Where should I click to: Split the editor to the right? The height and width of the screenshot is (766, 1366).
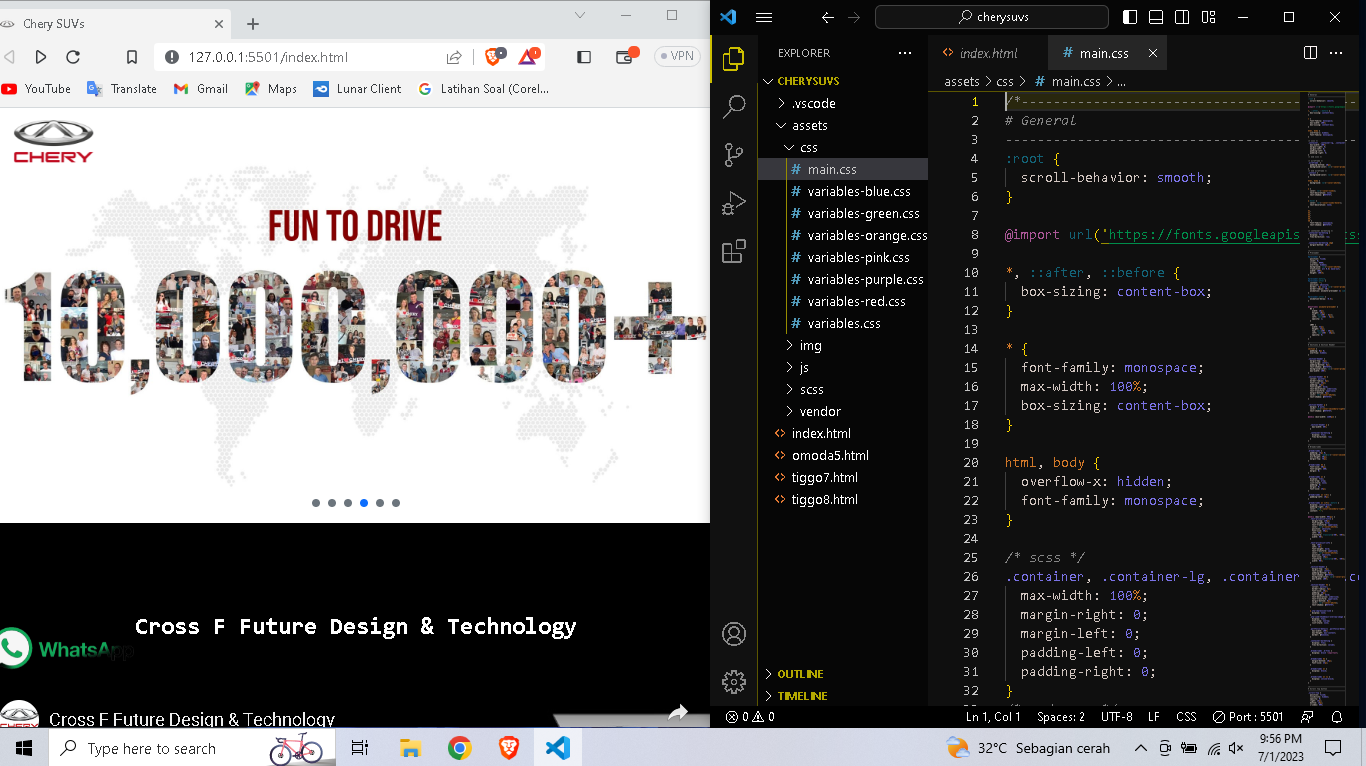click(x=1311, y=53)
